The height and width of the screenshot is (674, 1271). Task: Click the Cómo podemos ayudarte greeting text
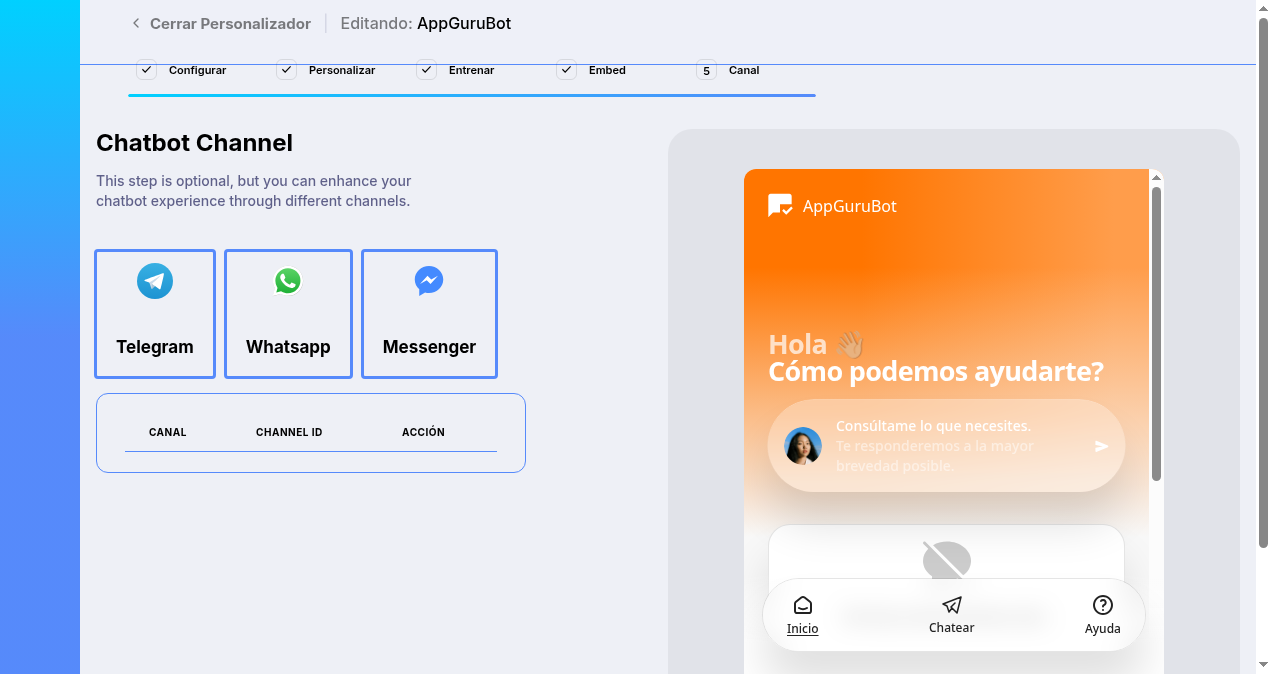(936, 372)
